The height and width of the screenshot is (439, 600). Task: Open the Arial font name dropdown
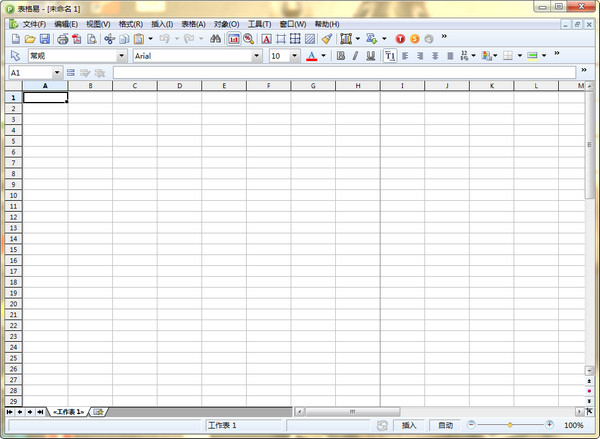pos(256,56)
